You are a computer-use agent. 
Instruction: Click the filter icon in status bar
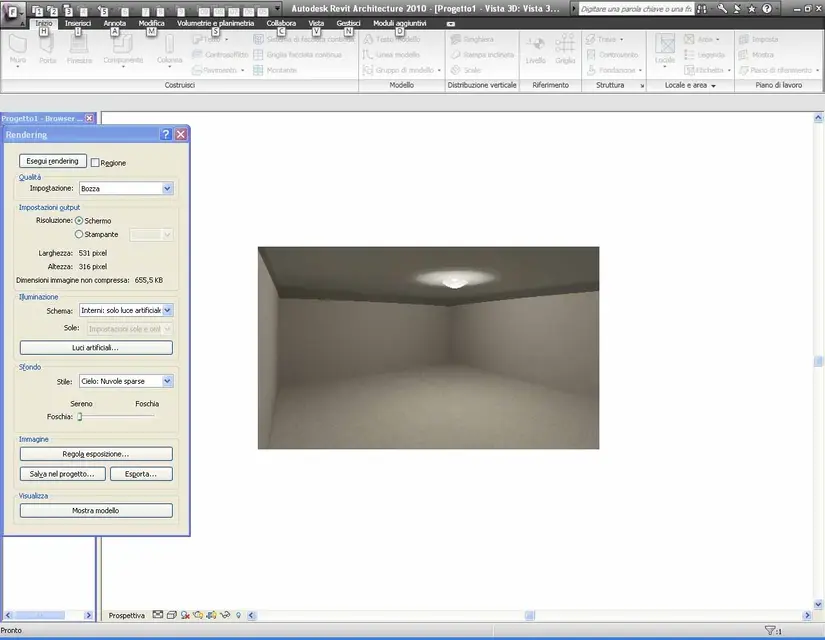772,631
